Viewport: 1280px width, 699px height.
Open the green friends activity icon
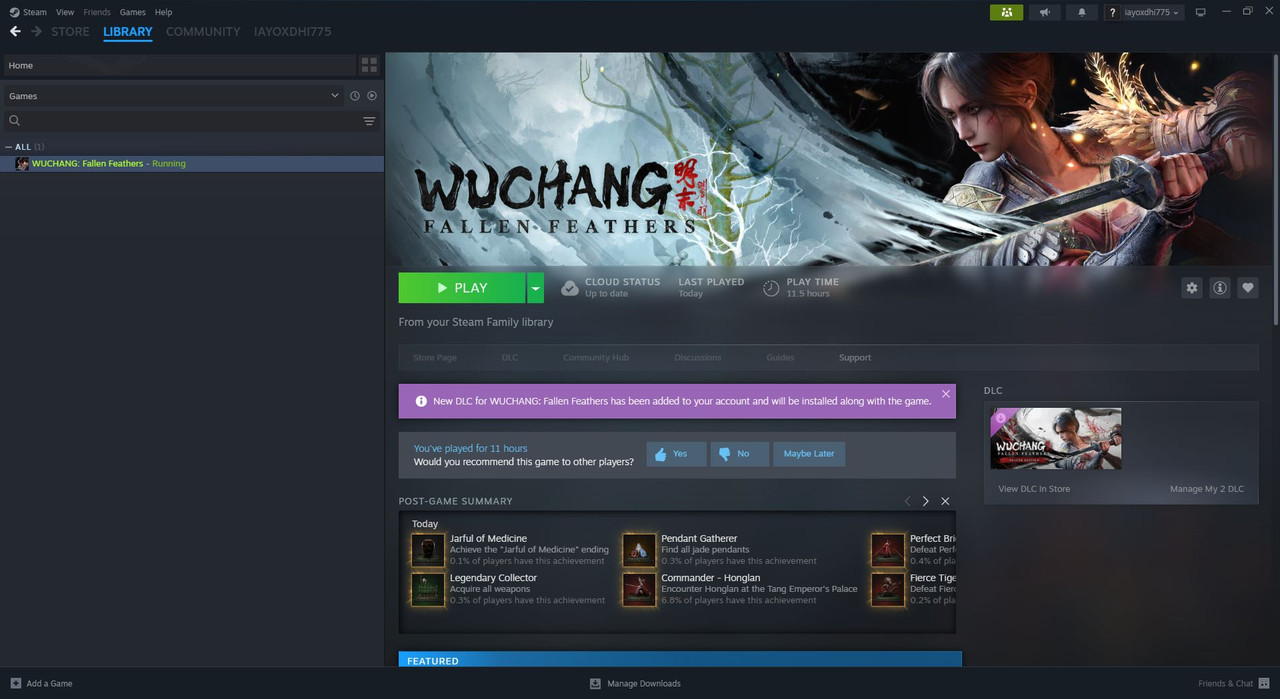pos(1006,12)
